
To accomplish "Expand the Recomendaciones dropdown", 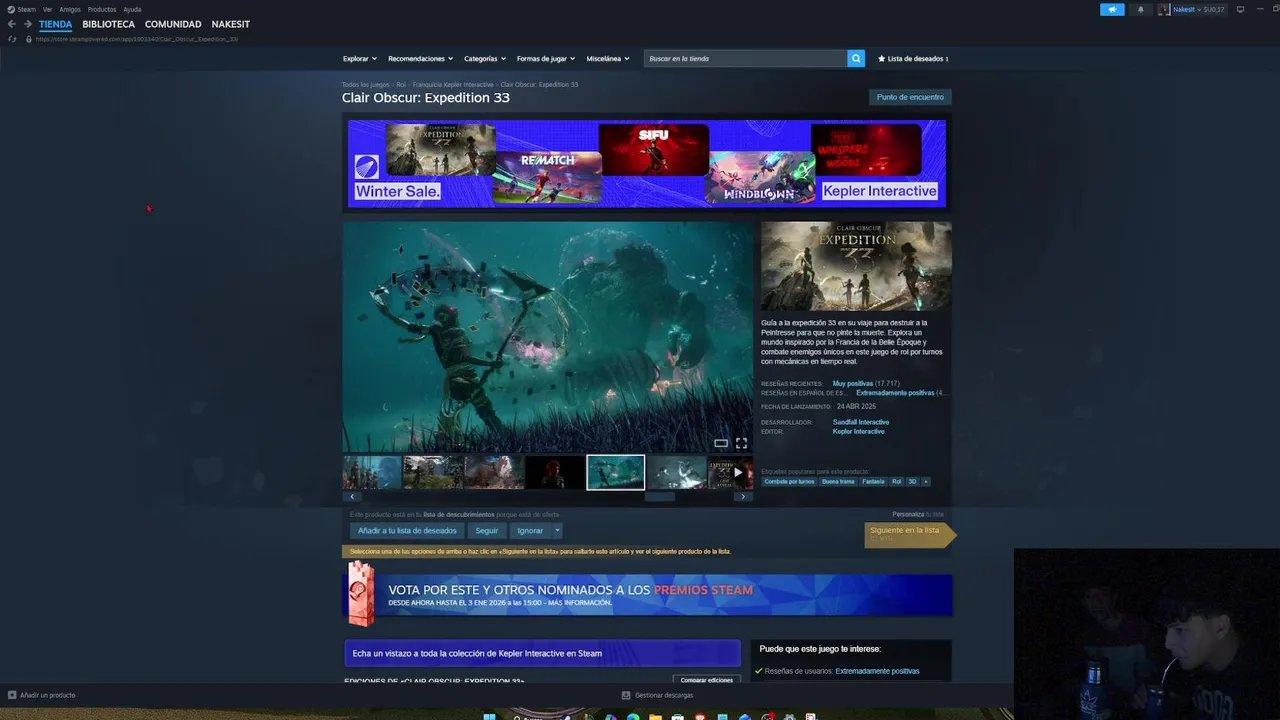I will (x=420, y=59).
